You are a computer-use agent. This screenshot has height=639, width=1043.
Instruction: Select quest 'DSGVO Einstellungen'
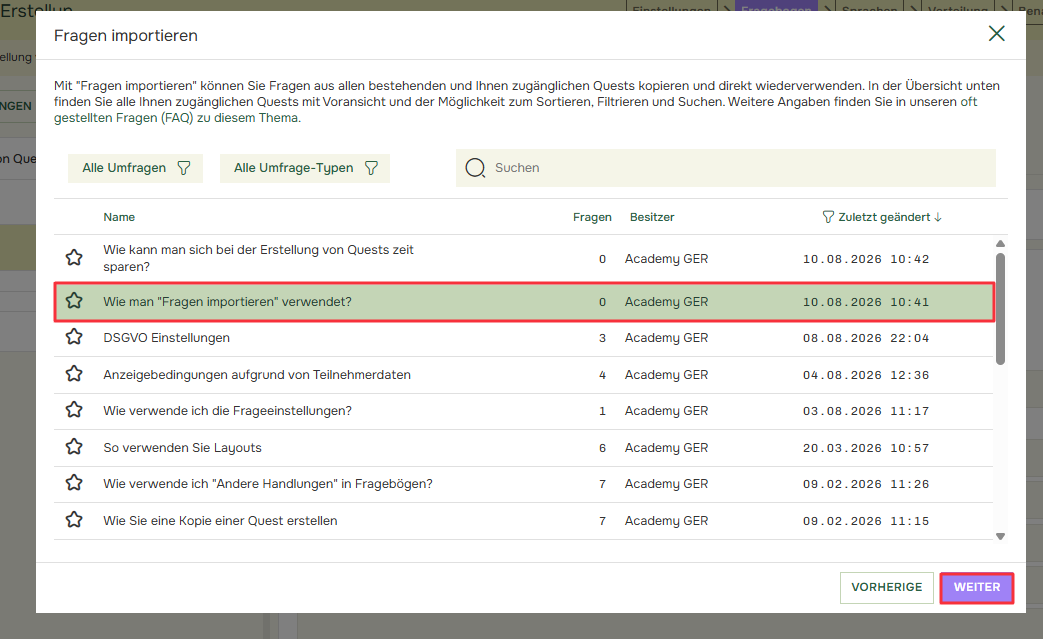coord(523,338)
